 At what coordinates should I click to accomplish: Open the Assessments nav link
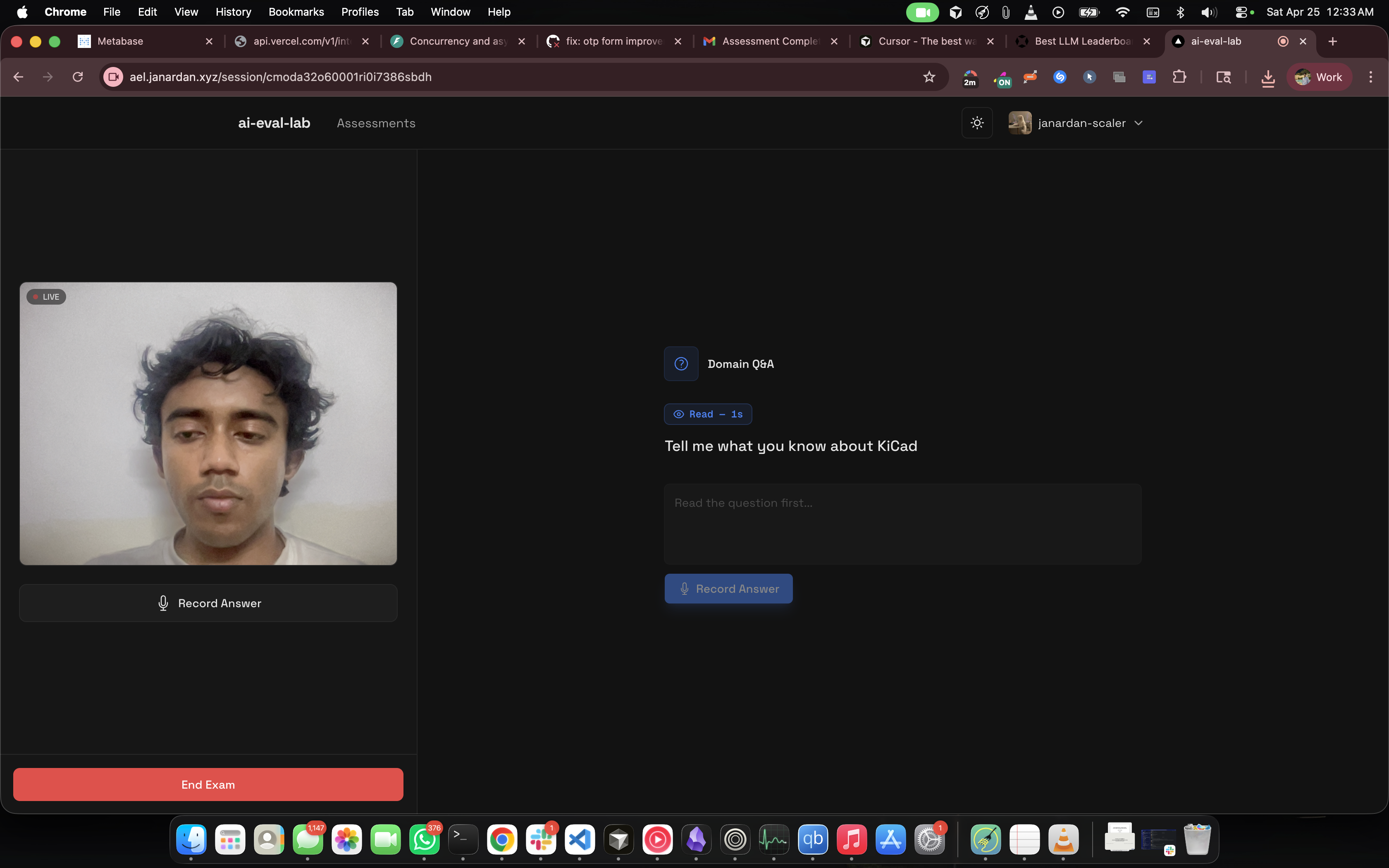(376, 123)
